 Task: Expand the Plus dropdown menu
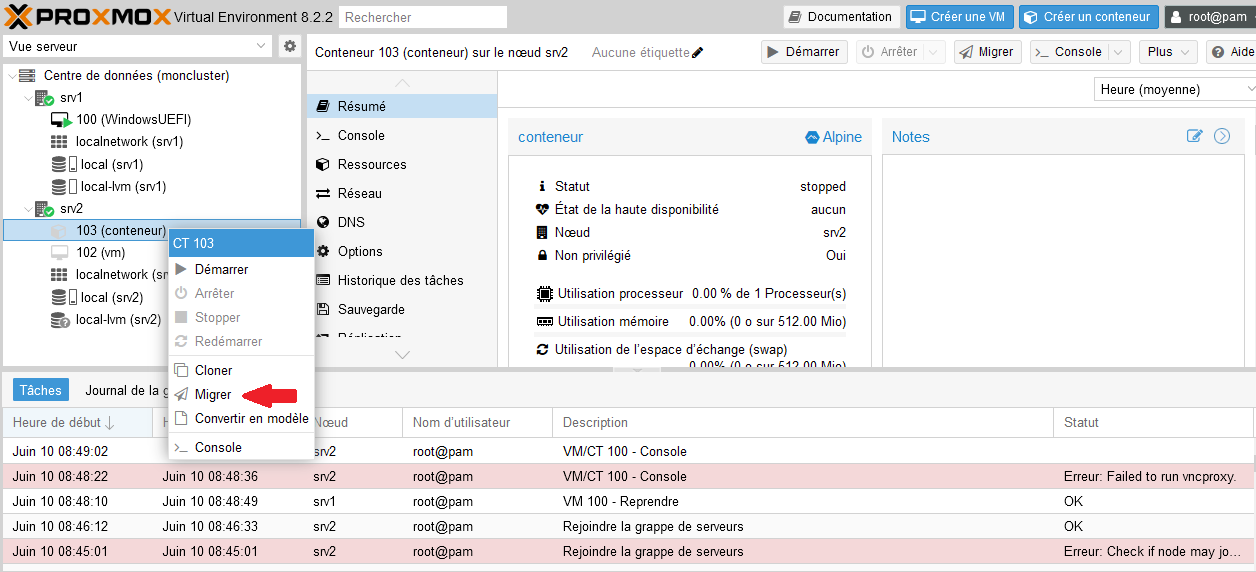tap(1171, 52)
